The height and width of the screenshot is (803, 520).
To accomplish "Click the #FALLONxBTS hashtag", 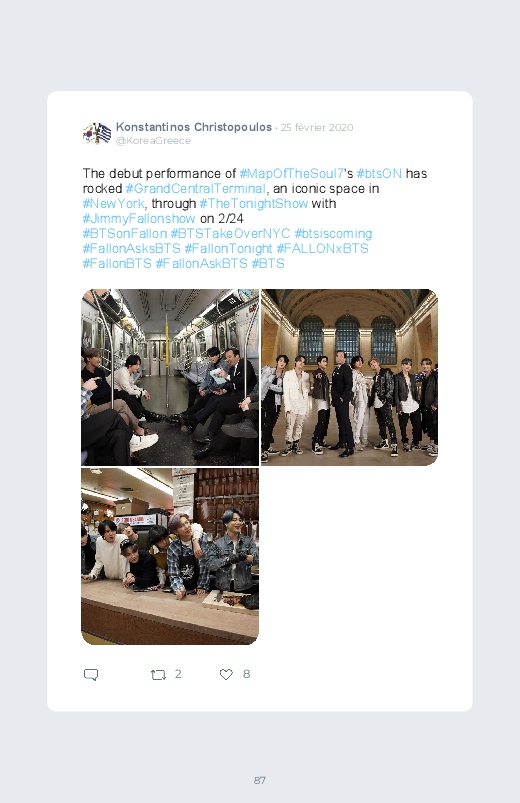I will (x=322, y=248).
